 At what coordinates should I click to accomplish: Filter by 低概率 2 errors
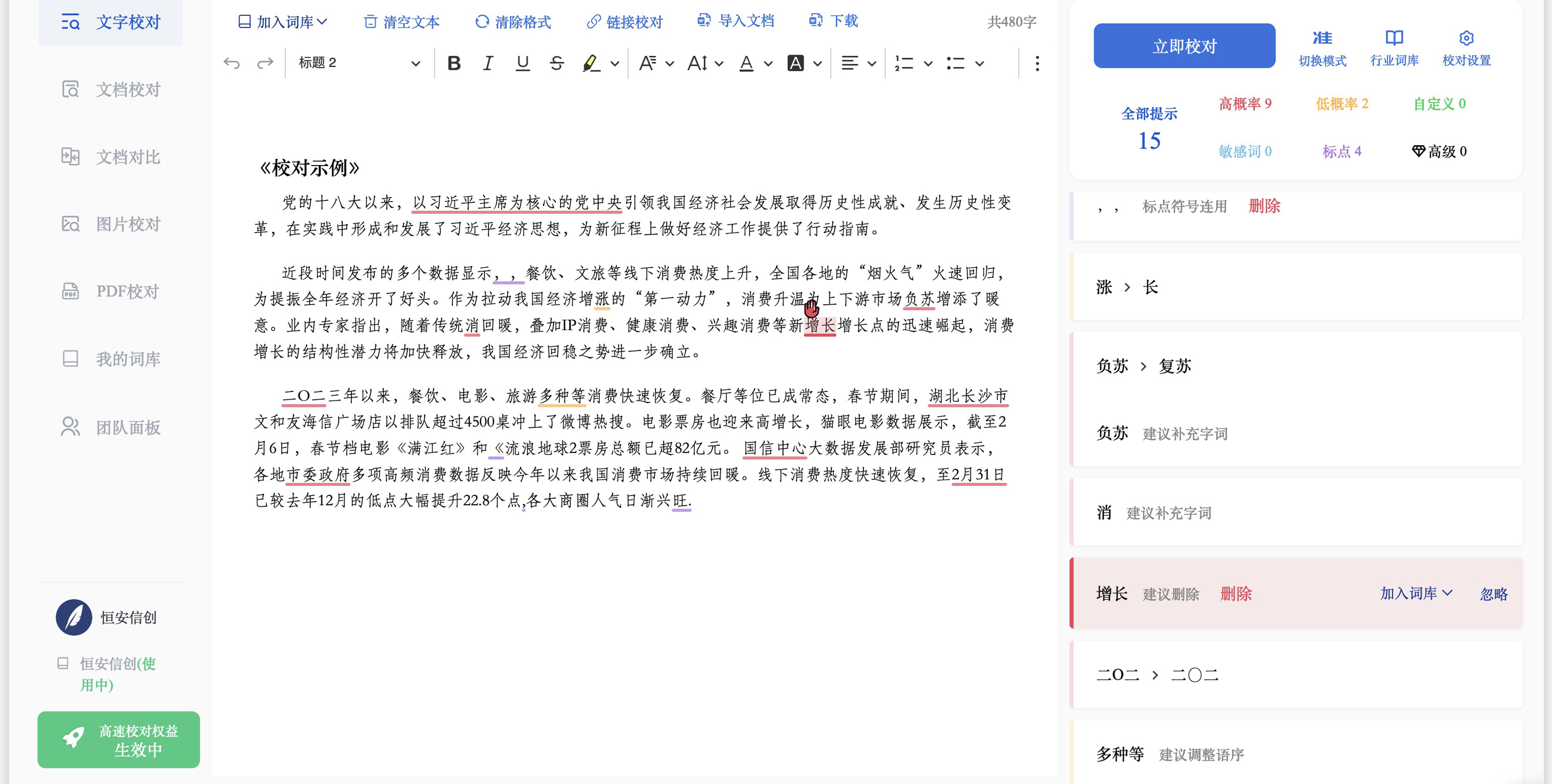(1343, 104)
